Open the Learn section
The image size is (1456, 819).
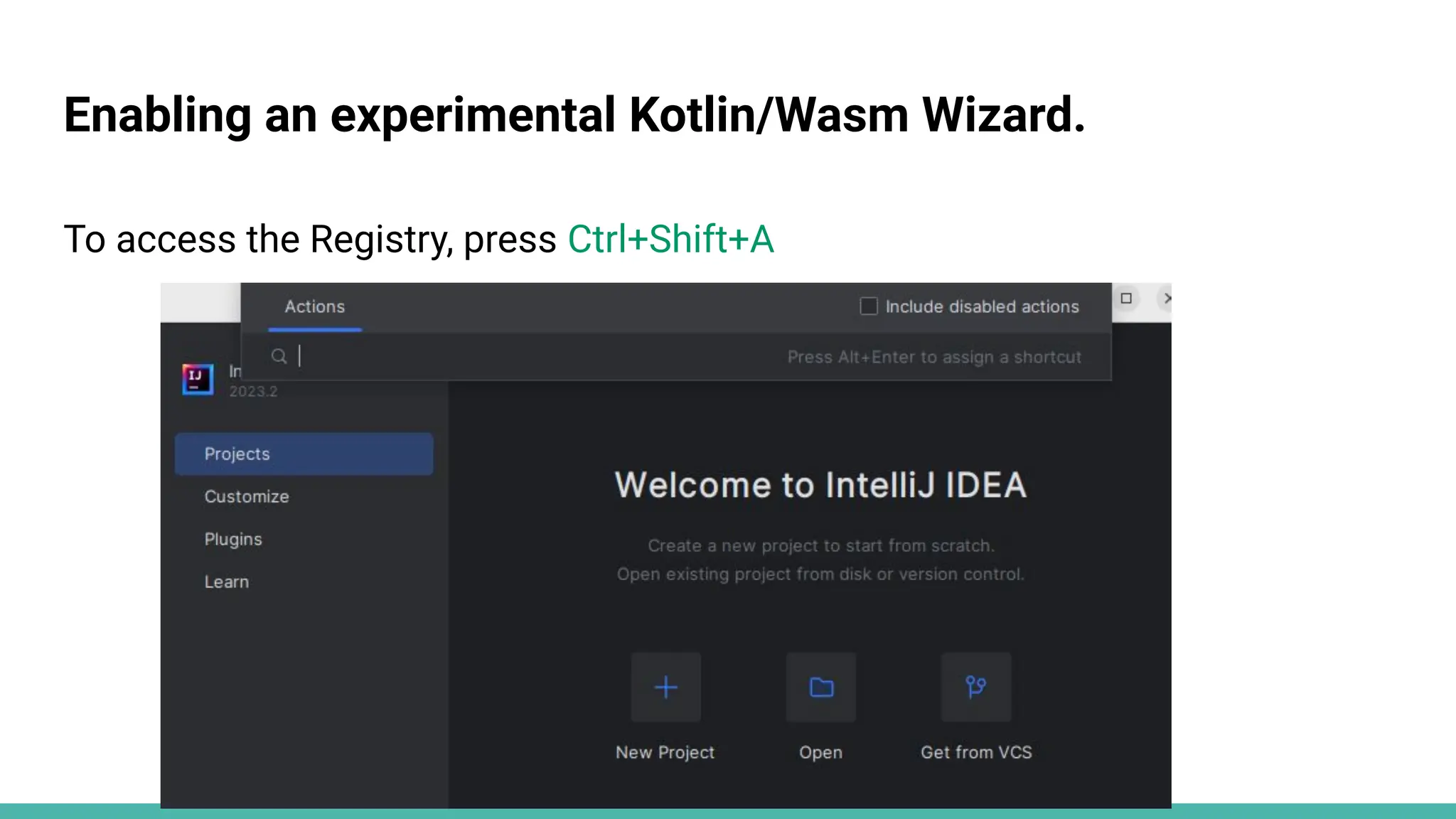pos(227,582)
